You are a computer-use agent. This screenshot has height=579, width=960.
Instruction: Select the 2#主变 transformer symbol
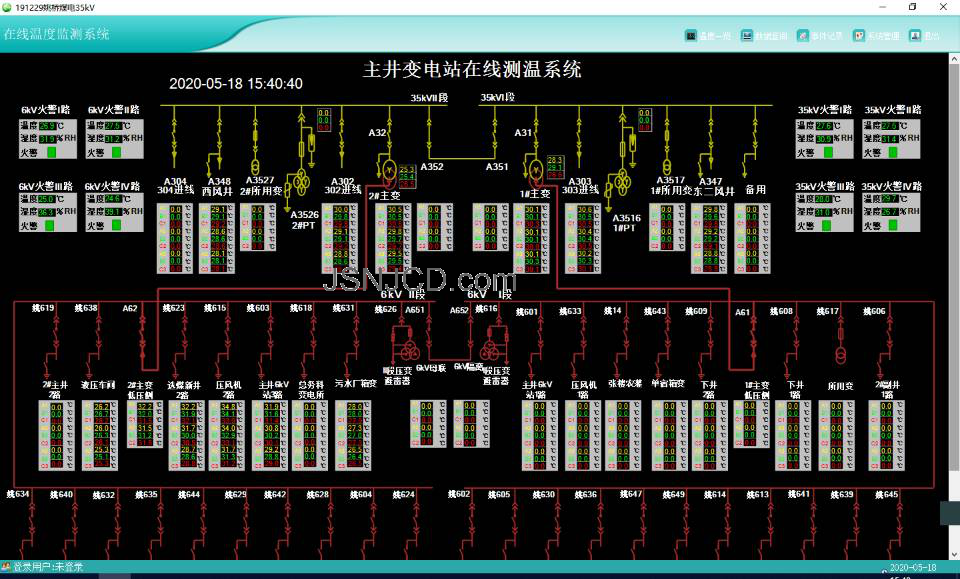point(388,173)
